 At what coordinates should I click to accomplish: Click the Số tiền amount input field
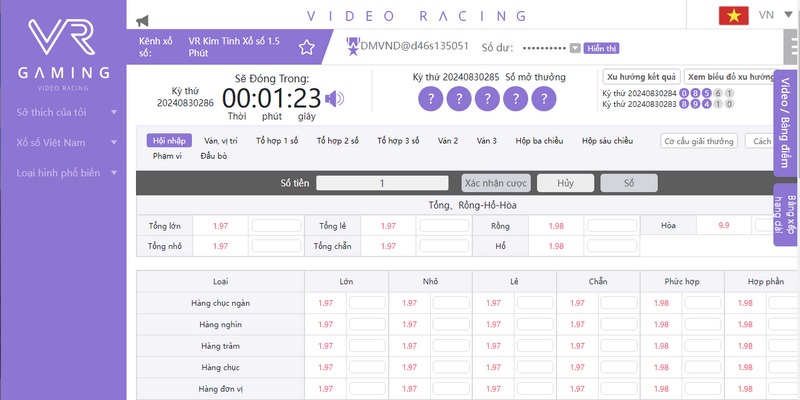click(381, 183)
